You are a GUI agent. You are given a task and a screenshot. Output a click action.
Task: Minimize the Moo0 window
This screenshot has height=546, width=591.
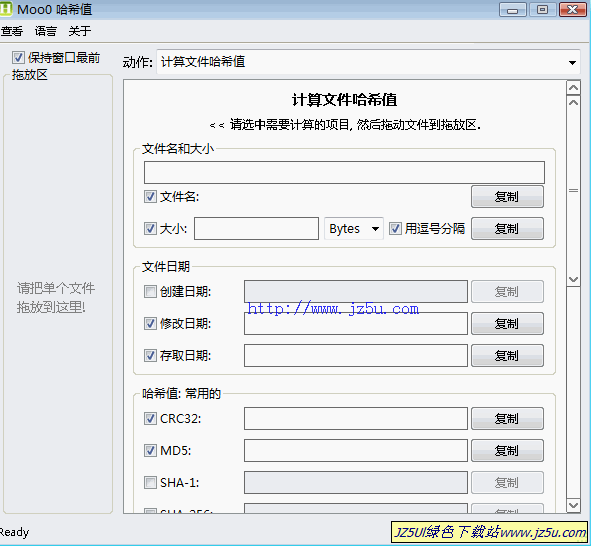point(513,10)
